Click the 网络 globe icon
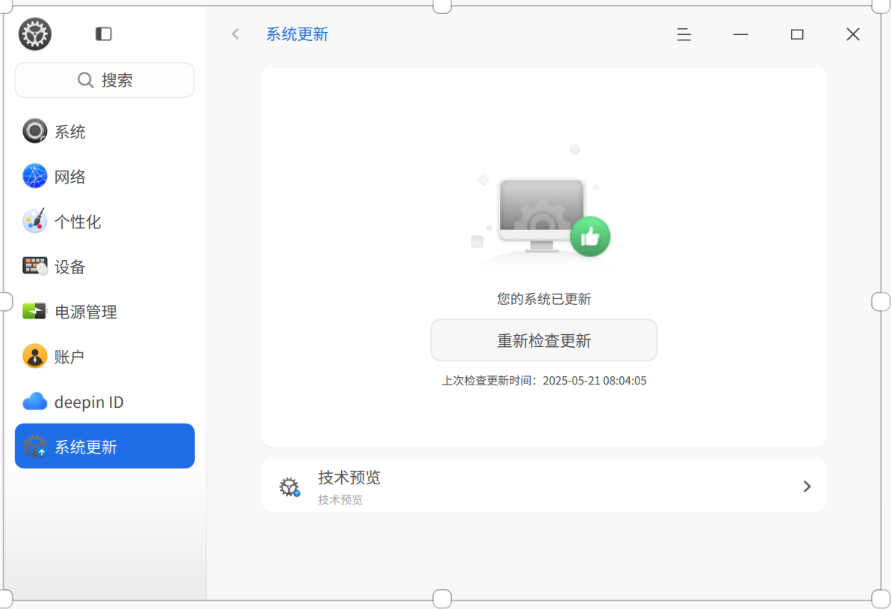Screen dimensions: 891x609 click(35, 176)
